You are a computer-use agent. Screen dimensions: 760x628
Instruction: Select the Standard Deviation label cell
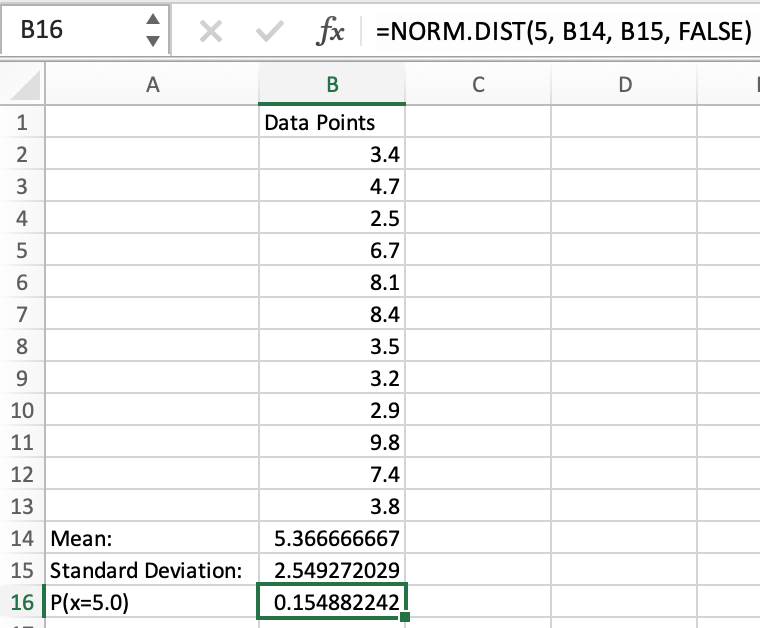[152, 571]
